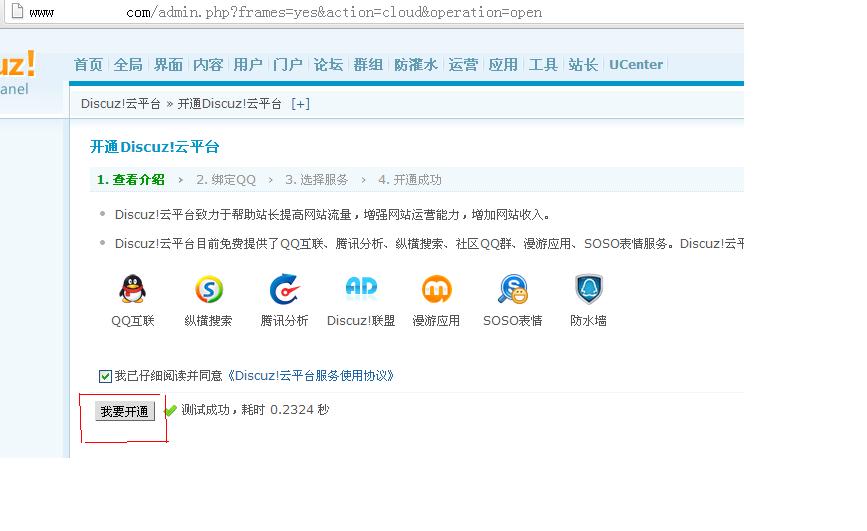Click the page icon in address bar
867x531 pixels.
17,11
